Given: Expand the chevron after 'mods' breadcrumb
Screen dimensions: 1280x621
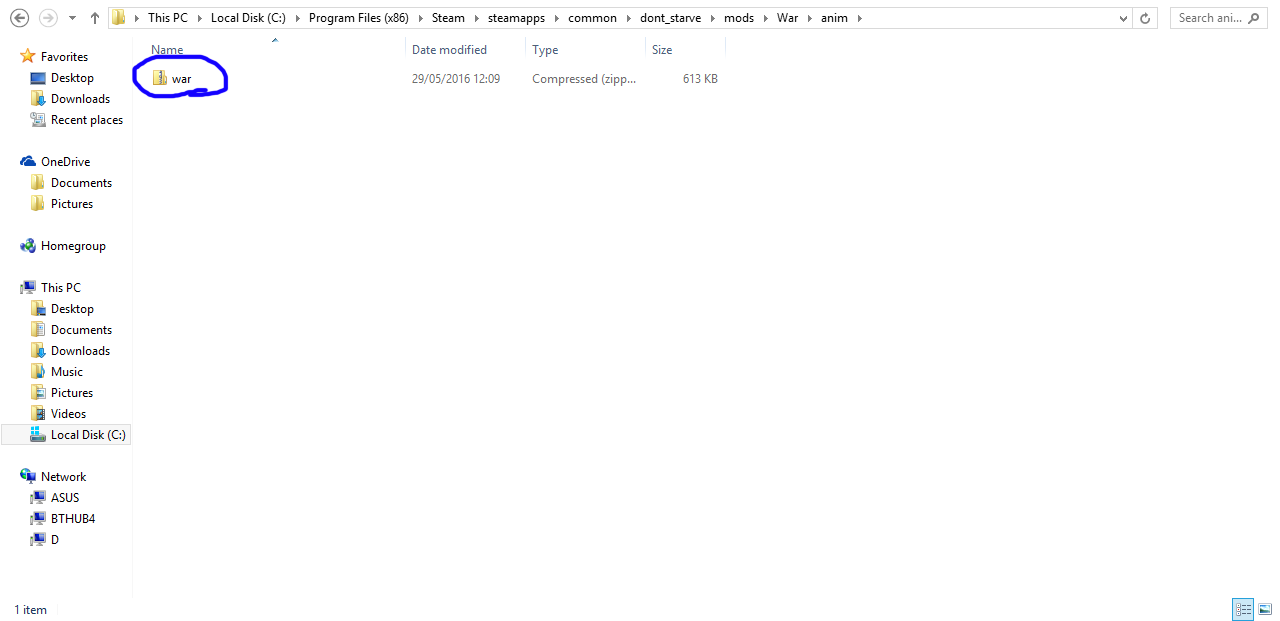Looking at the screenshot, I should click(x=765, y=18).
